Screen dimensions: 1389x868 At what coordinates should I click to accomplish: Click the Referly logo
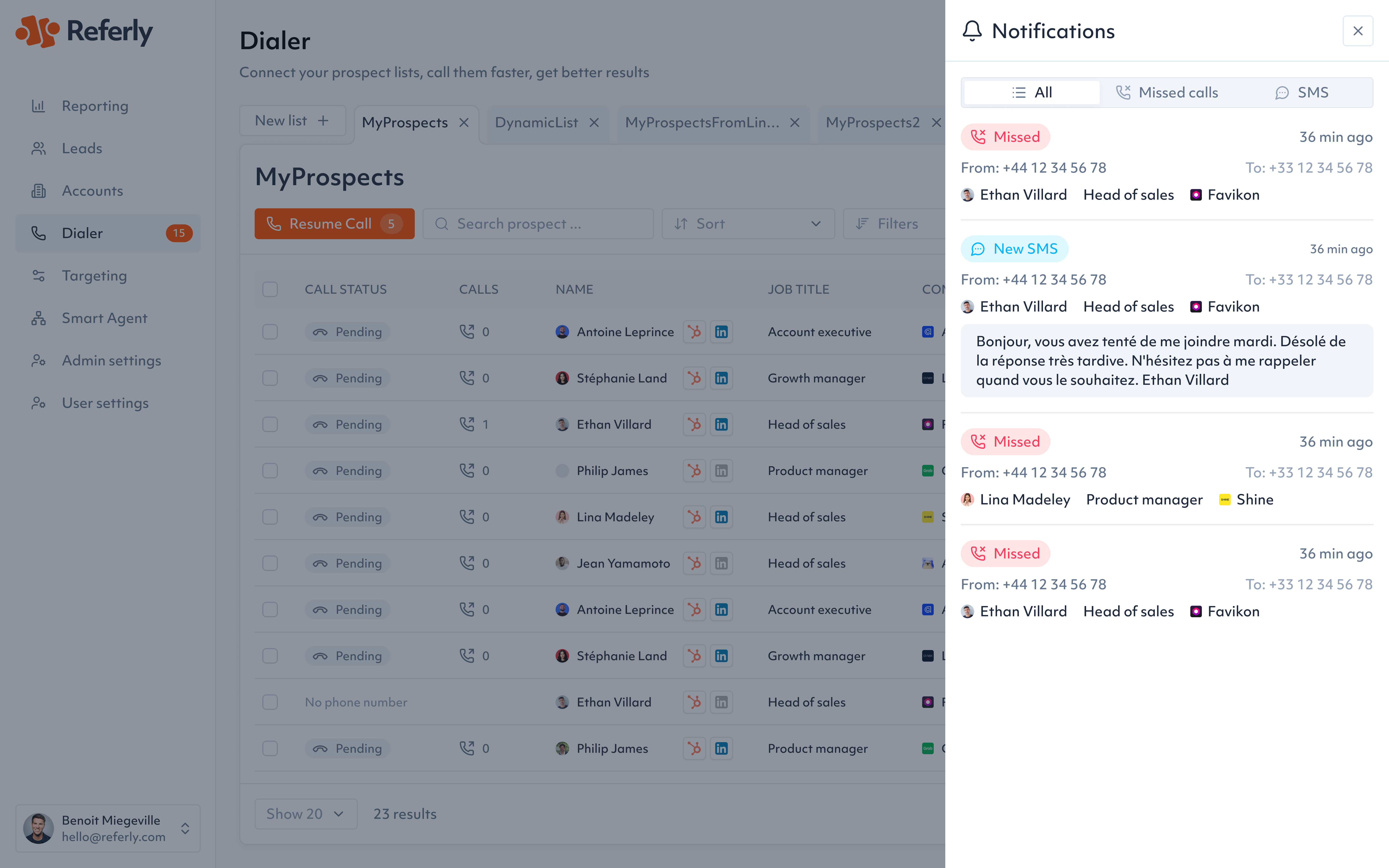point(84,32)
